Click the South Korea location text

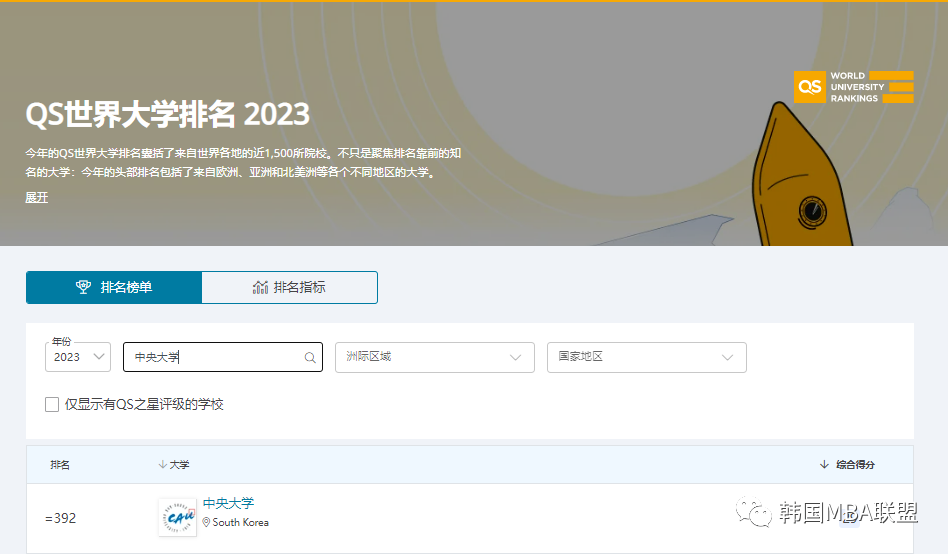click(x=240, y=522)
